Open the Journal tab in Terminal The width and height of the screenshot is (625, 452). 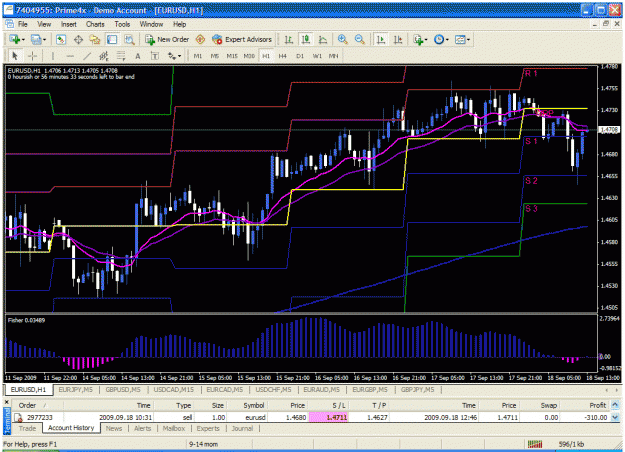242,428
